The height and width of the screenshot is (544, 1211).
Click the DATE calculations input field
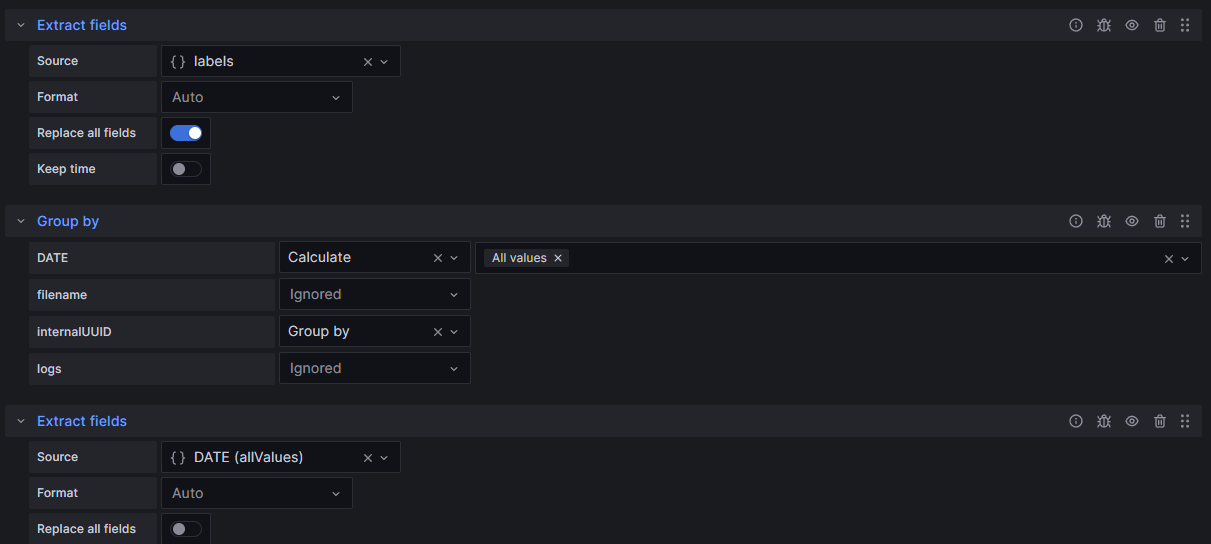click(860, 258)
